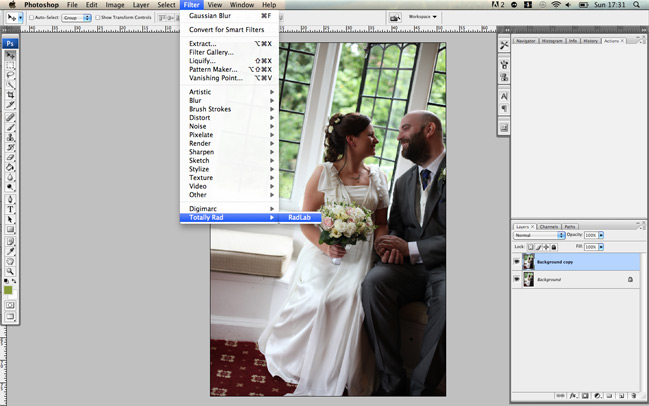This screenshot has width=649, height=406.
Task: Click the green foreground color swatch
Action: coord(8,290)
